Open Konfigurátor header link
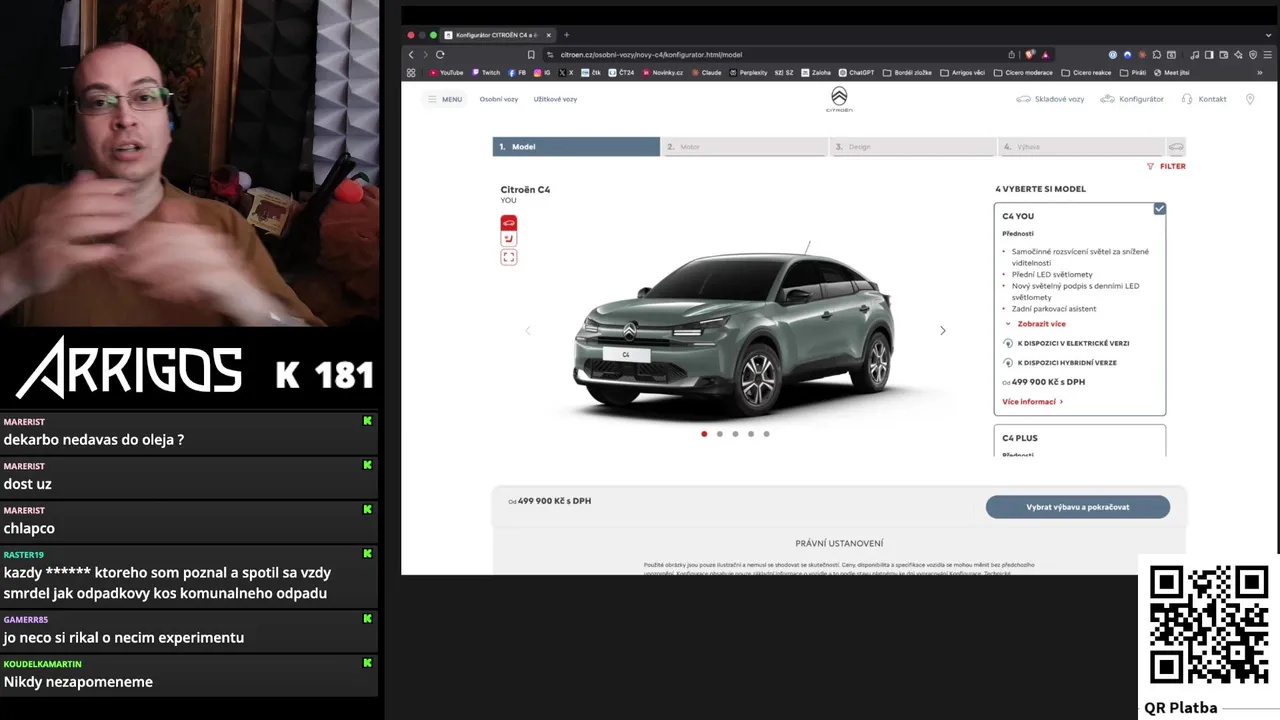 pyautogui.click(x=1132, y=99)
